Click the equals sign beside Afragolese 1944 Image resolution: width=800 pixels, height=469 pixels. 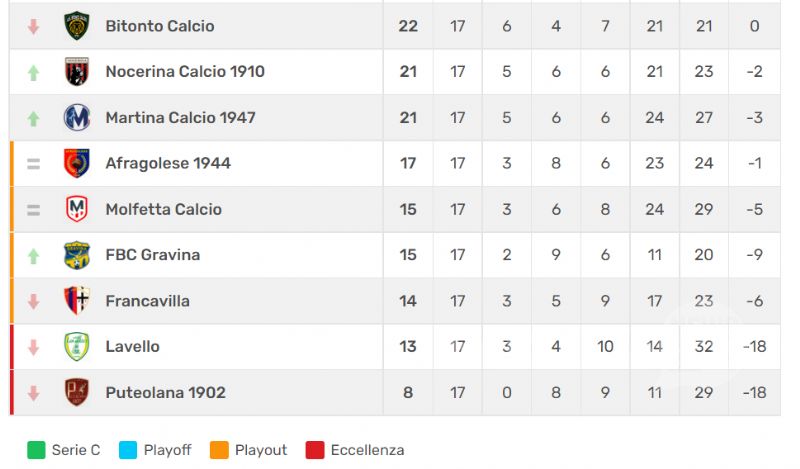click(33, 164)
